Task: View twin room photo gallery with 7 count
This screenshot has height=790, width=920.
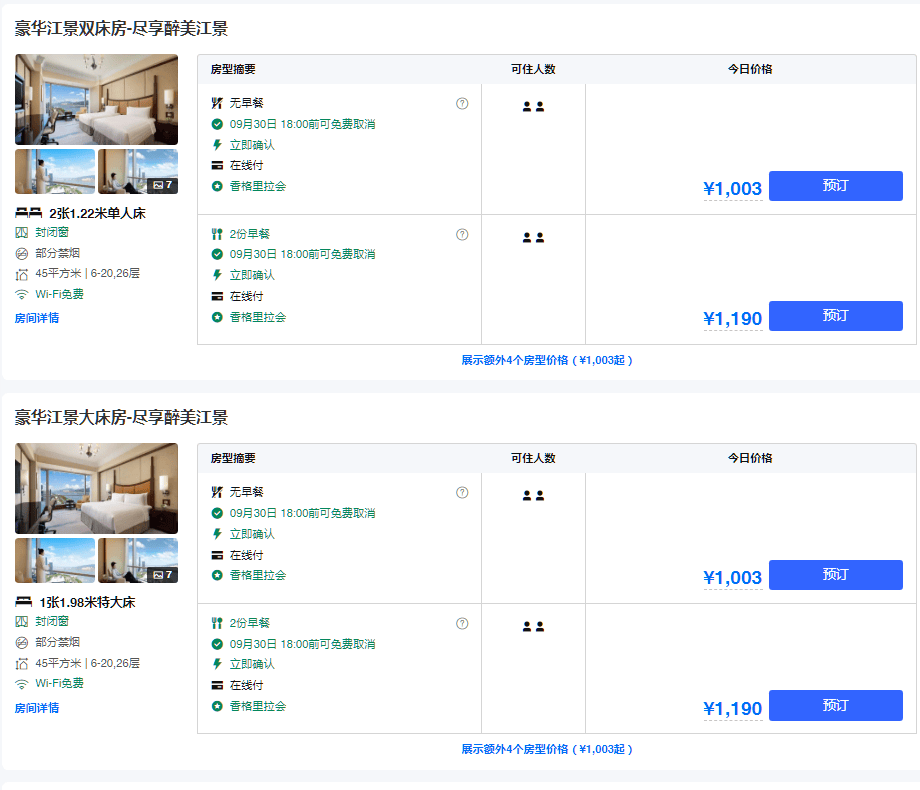Action: point(138,171)
